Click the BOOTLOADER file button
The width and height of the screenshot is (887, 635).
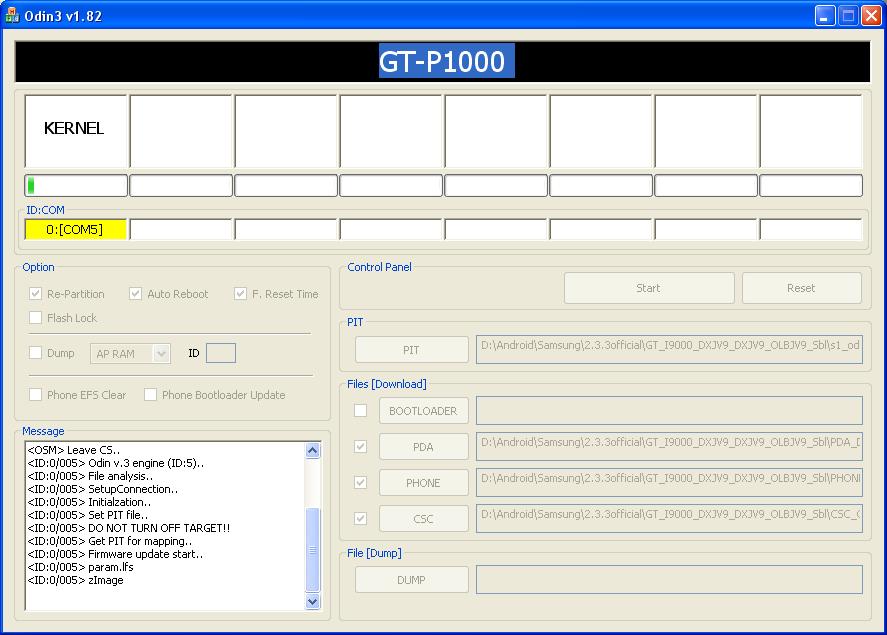click(x=424, y=411)
